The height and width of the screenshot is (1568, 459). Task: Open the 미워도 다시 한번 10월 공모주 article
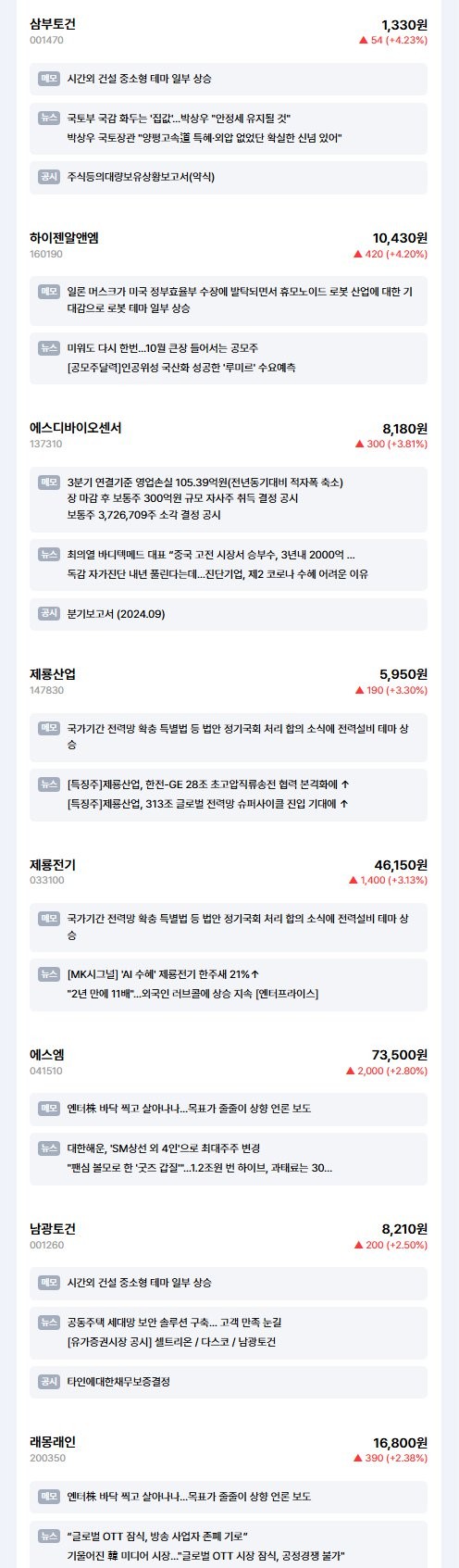pyautogui.click(x=163, y=348)
